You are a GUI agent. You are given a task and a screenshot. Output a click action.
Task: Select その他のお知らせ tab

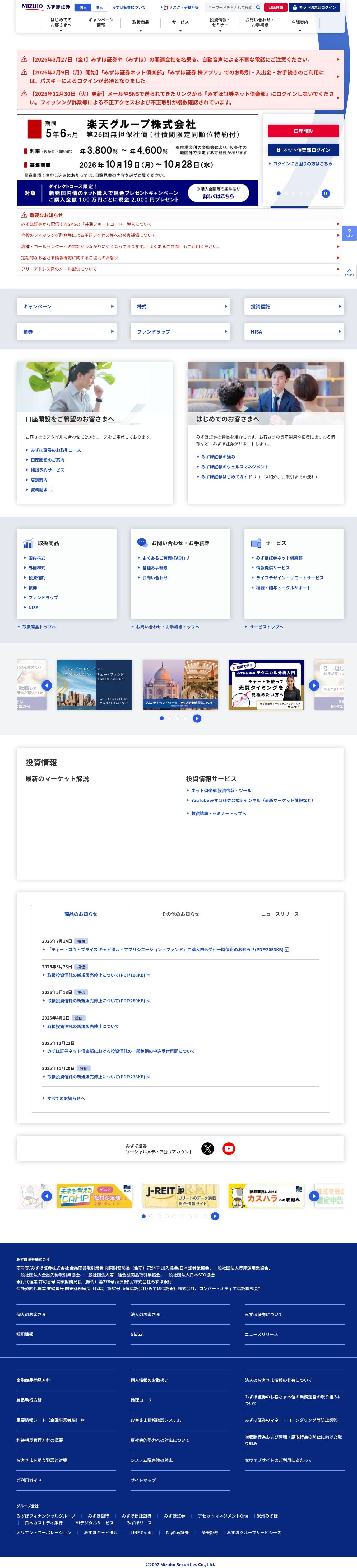tap(180, 914)
